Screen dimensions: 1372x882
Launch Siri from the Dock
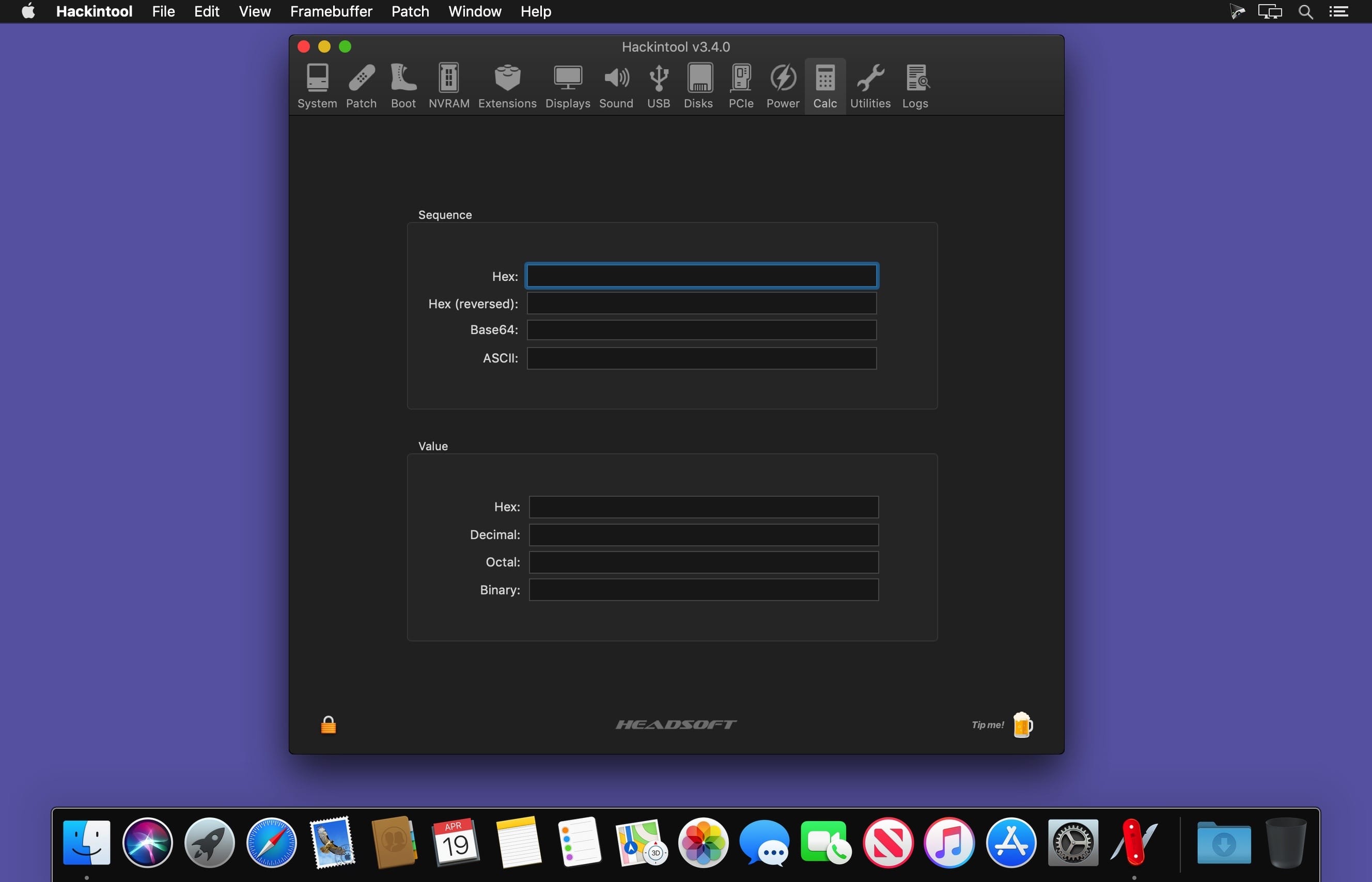[148, 842]
